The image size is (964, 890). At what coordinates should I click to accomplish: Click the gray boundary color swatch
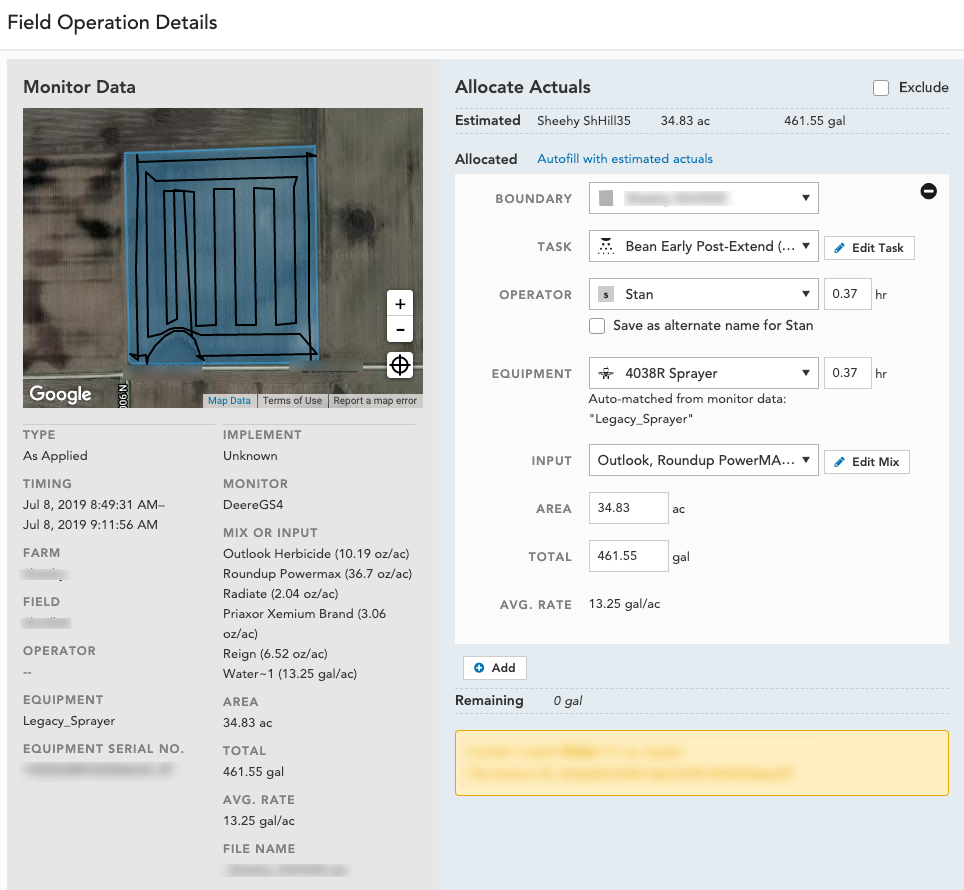coord(606,198)
